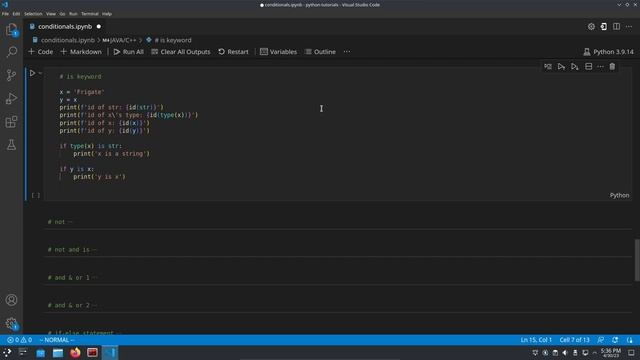The image size is (640, 360).
Task: Split the cell in cell toolbar
Action: pyautogui.click(x=589, y=67)
